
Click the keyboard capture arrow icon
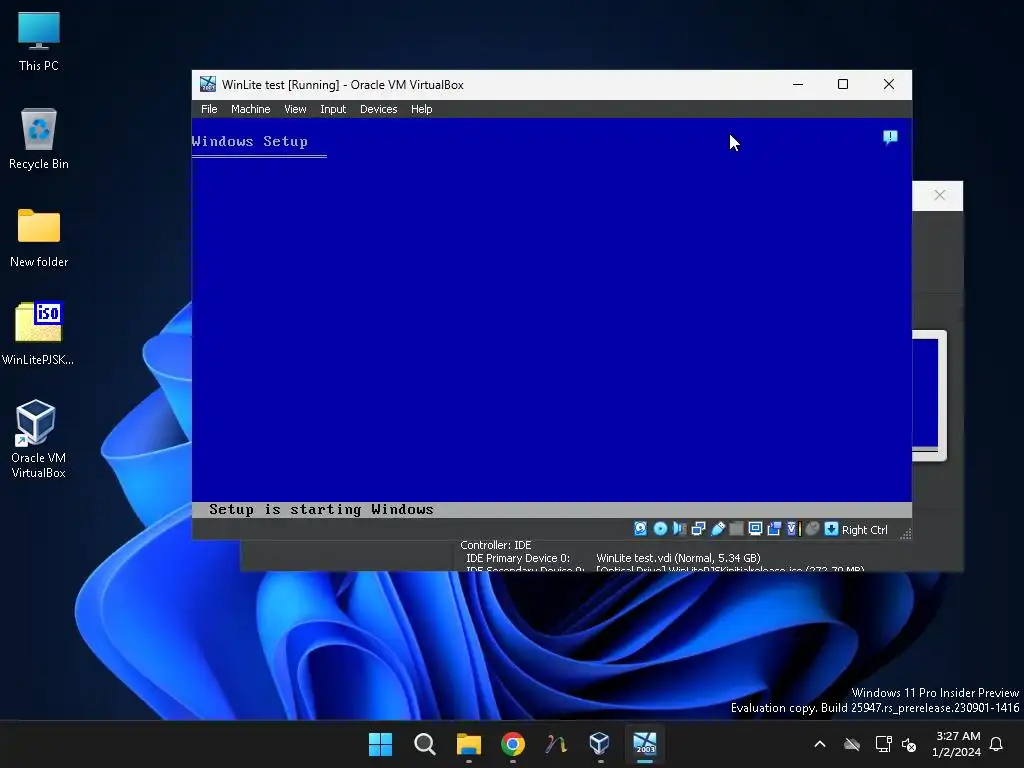(x=831, y=529)
